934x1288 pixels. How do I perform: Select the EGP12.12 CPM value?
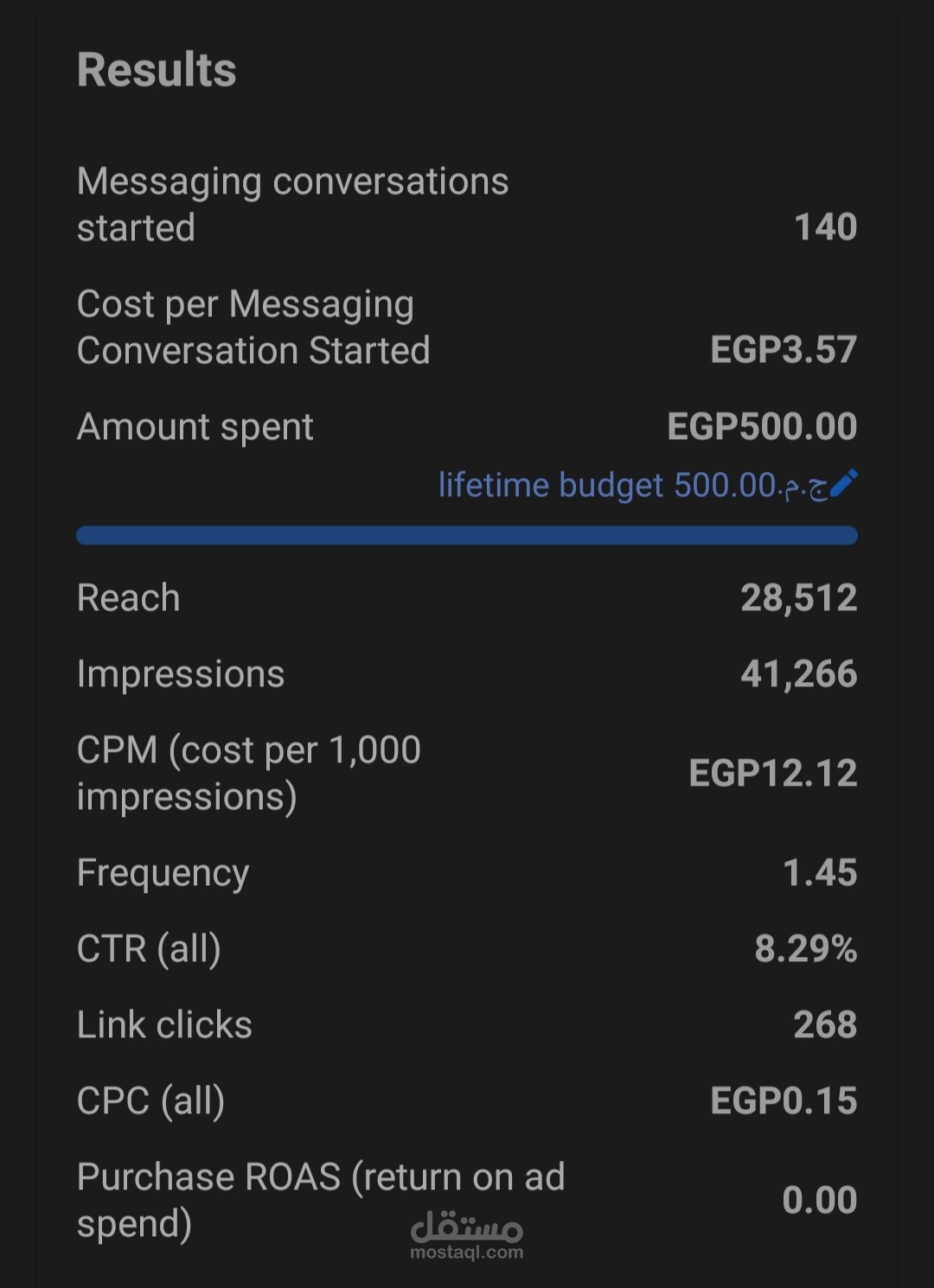[x=773, y=774]
